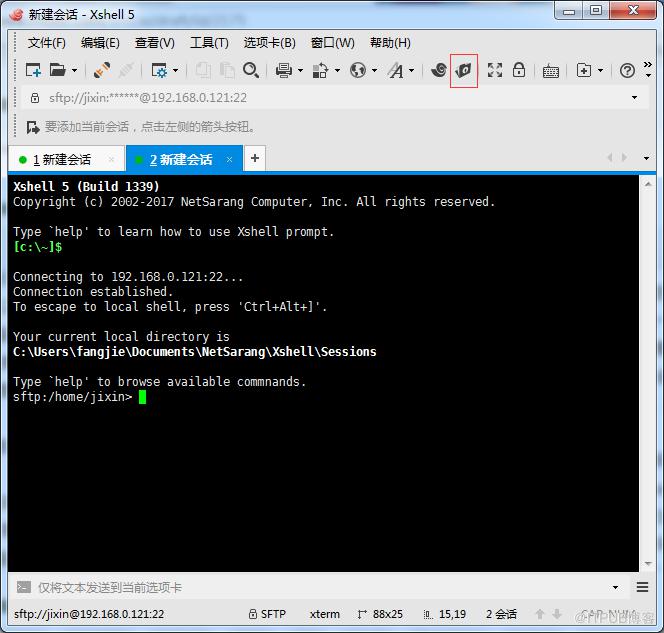Launch Xftp new file transfer icon
The image size is (664, 633).
point(464,70)
